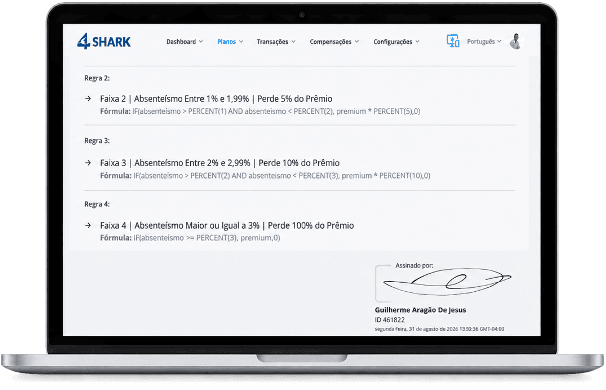The width and height of the screenshot is (606, 390).
Task: Click the arrow icon beside Faixa 2
Action: pos(88,99)
